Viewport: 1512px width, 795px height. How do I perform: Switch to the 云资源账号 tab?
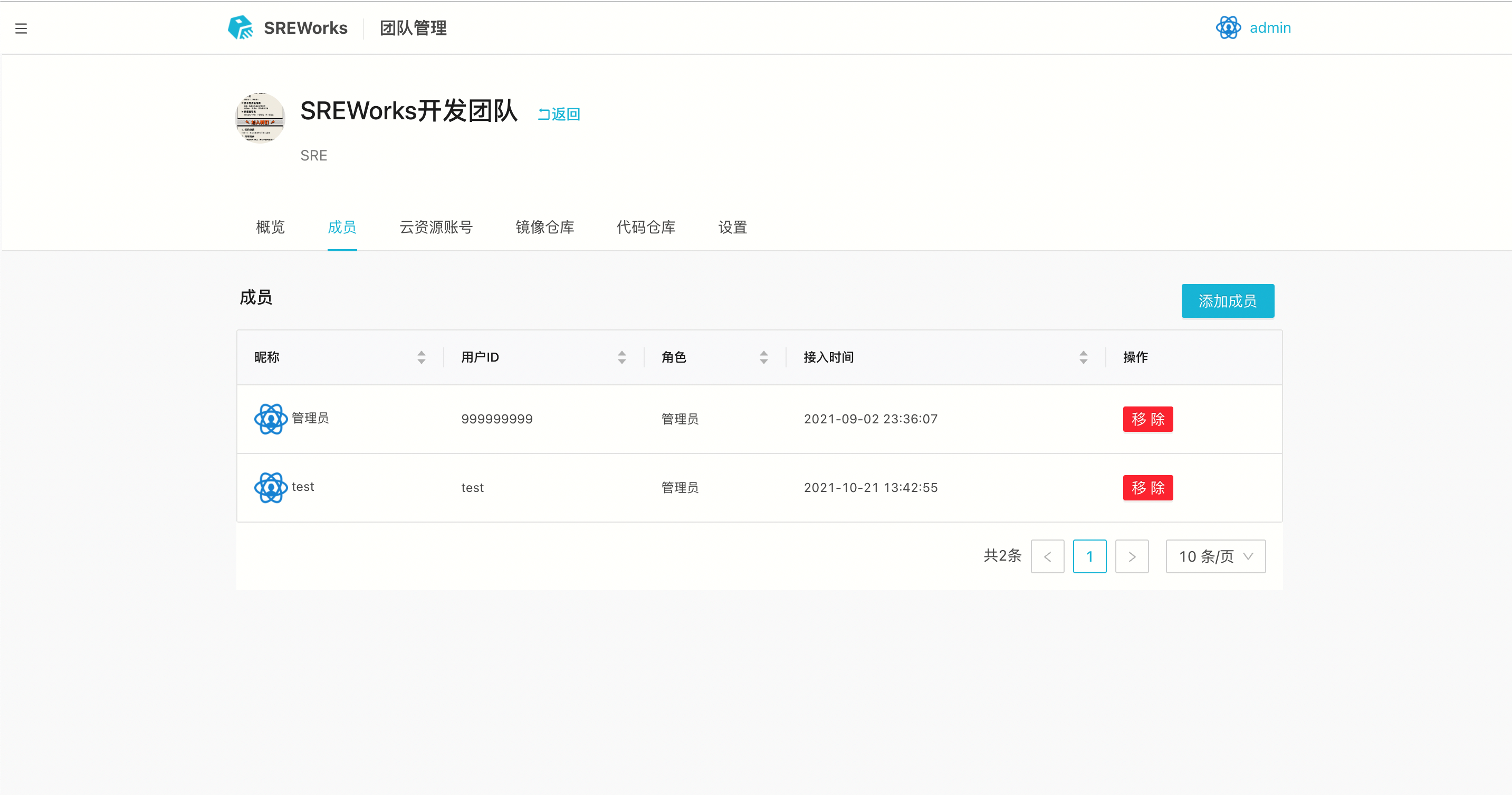[436, 227]
